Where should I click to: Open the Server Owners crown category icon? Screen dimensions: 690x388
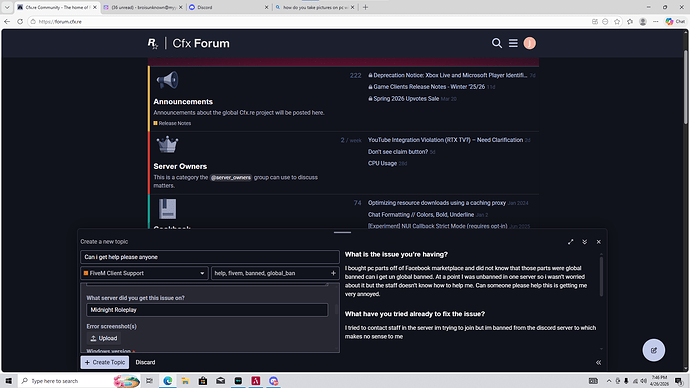tap(167, 145)
